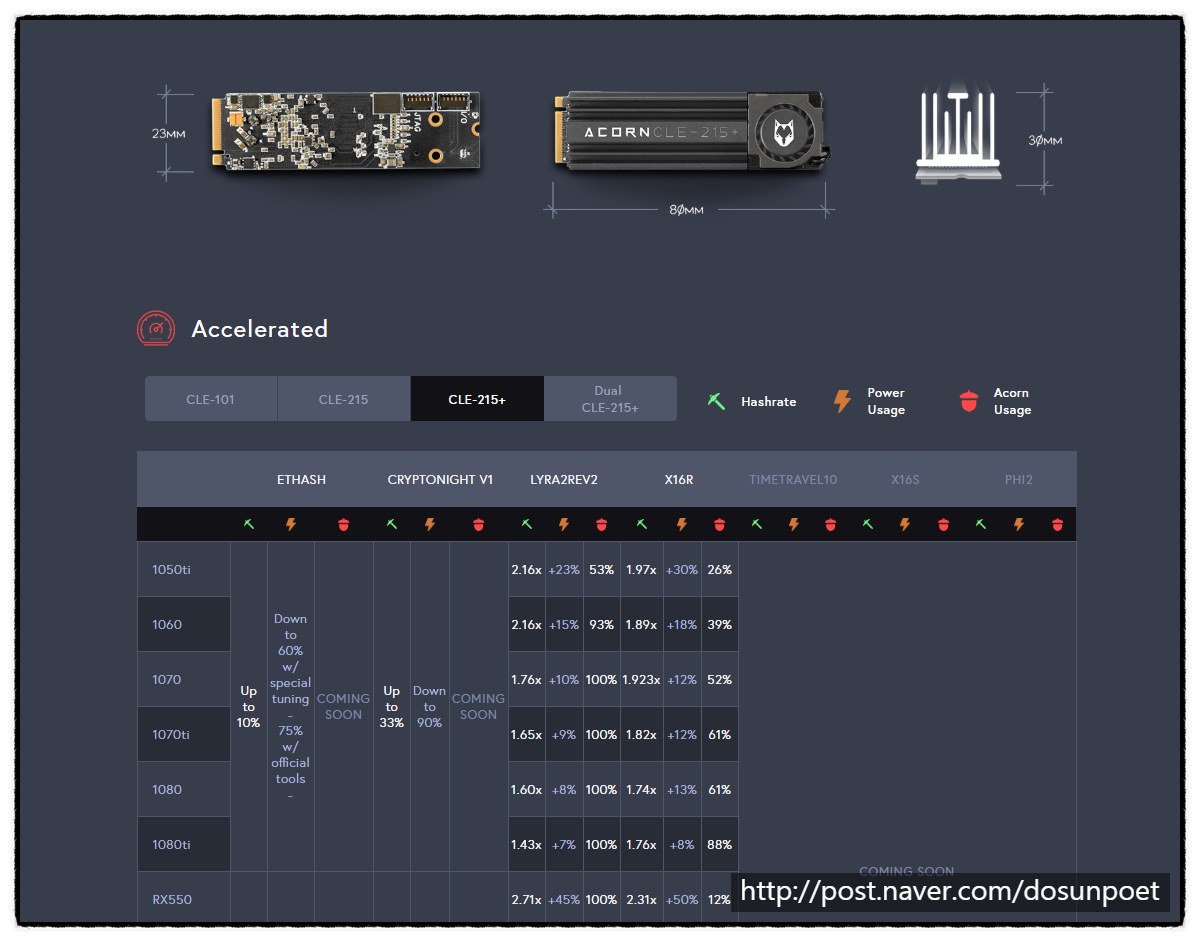The image size is (1200, 942).
Task: Select the 1070ti row label
Action: click(184, 735)
